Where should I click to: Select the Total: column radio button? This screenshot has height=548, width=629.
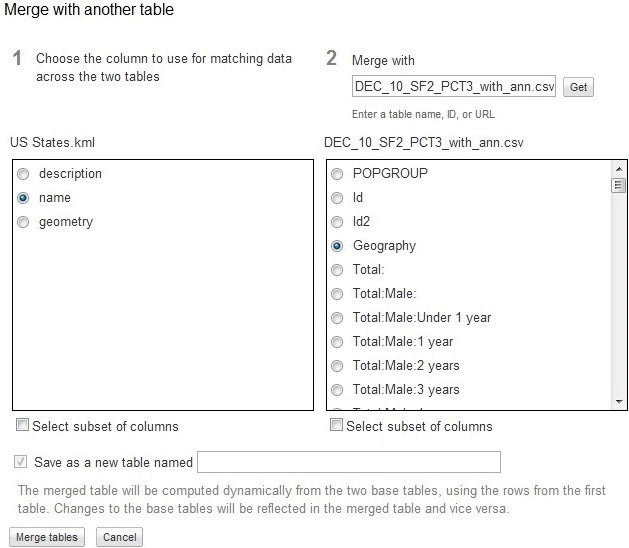click(x=337, y=270)
